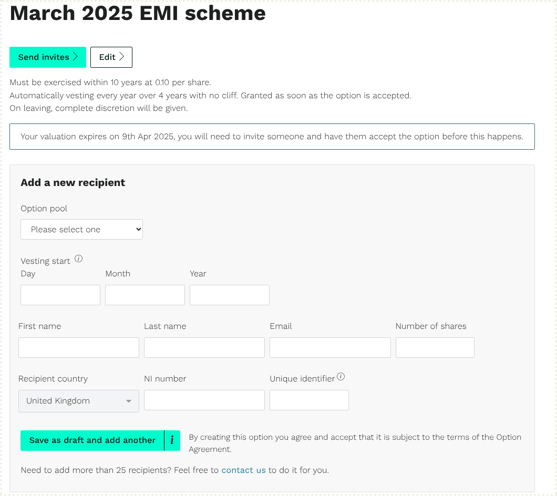Select the Unique identifier input field
The width and height of the screenshot is (557, 496).
click(309, 400)
